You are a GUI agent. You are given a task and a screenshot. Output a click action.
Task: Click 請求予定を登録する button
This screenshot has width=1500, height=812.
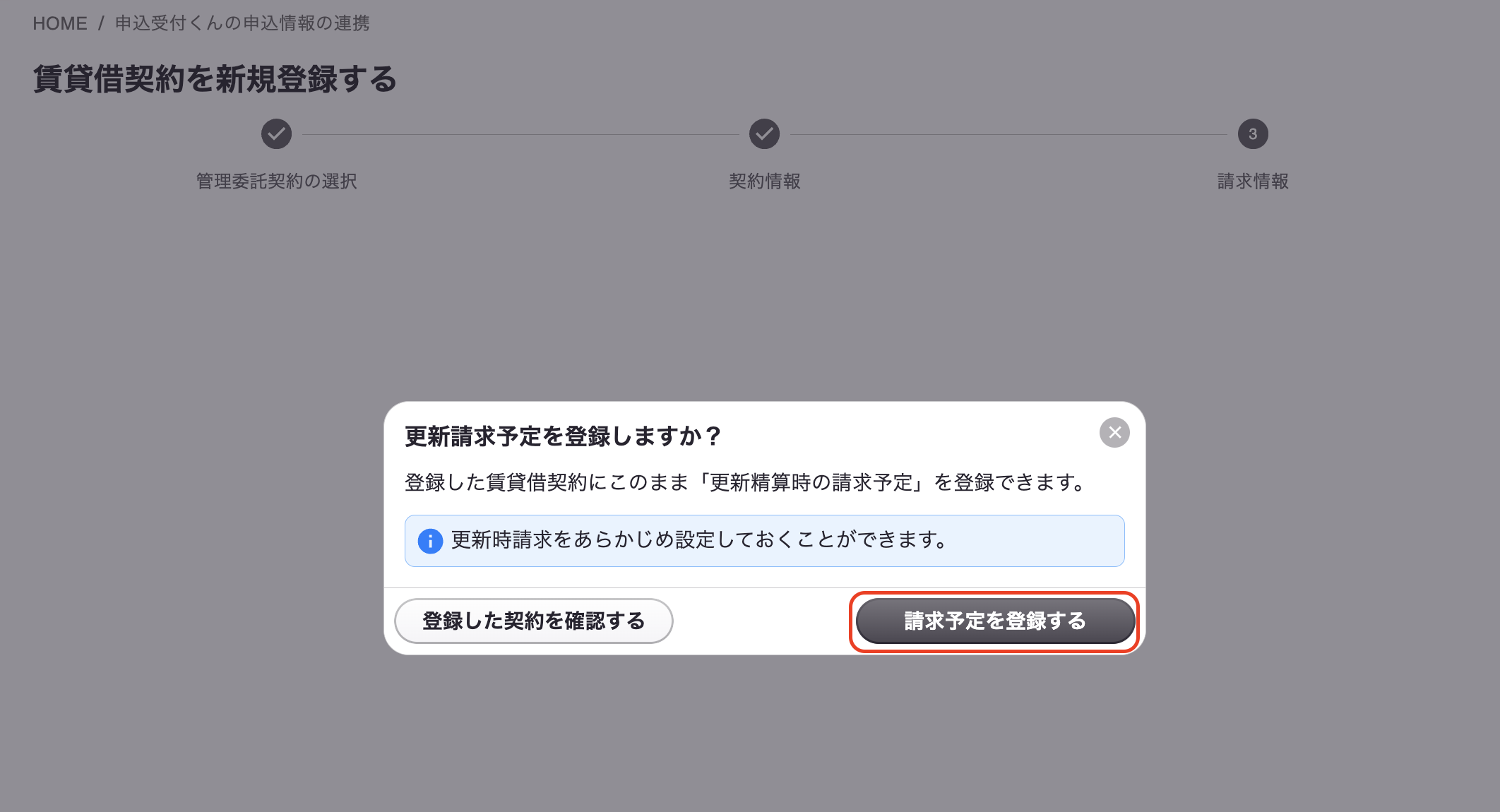995,621
